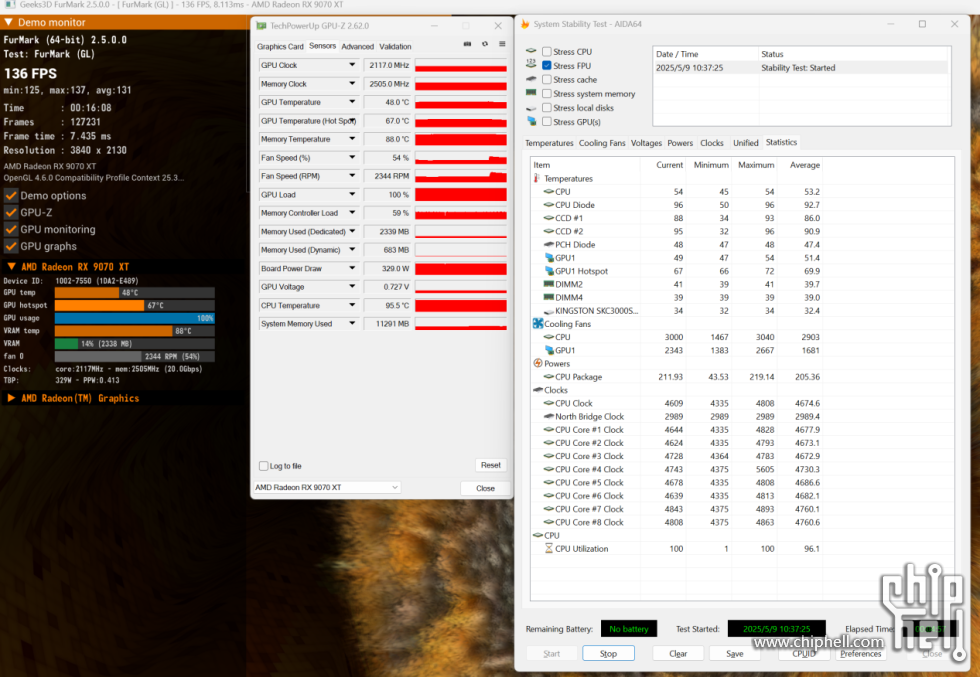Open the Board Power Draw sensor dropdown
This screenshot has height=677, width=980.
click(x=352, y=268)
